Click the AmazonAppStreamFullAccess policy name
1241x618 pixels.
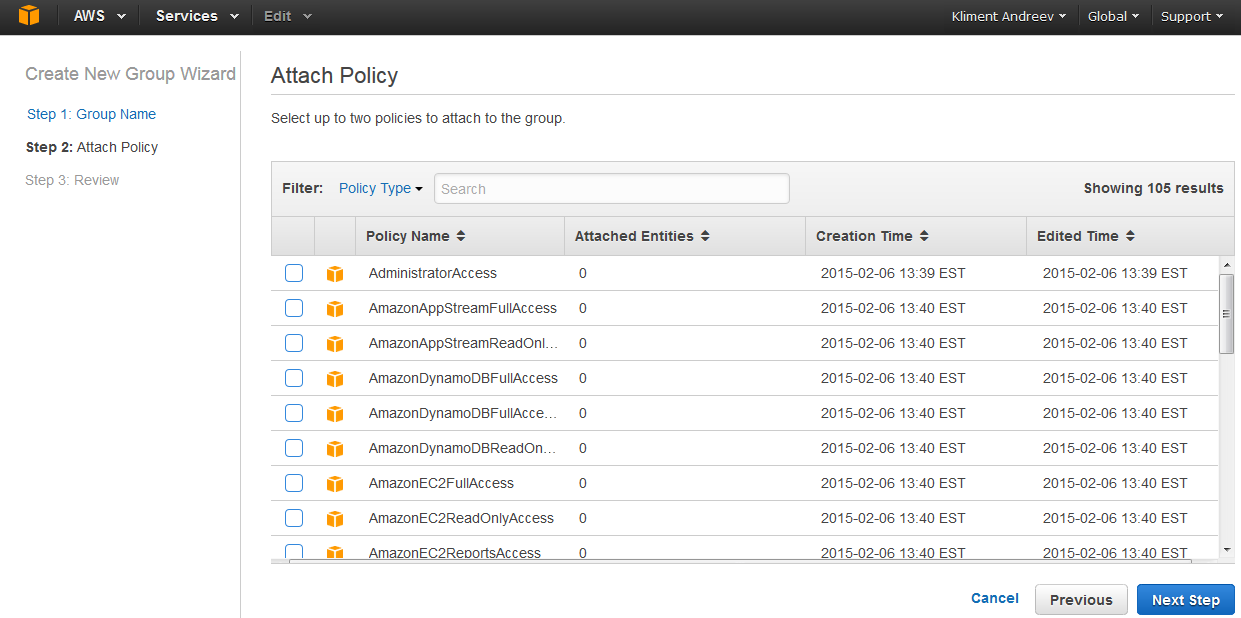463,308
